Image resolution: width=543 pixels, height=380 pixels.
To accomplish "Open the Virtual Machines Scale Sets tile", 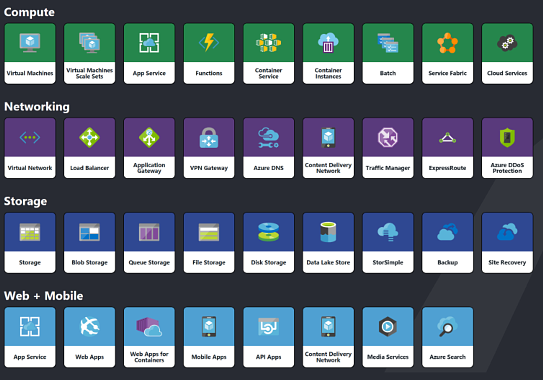I will click(89, 54).
